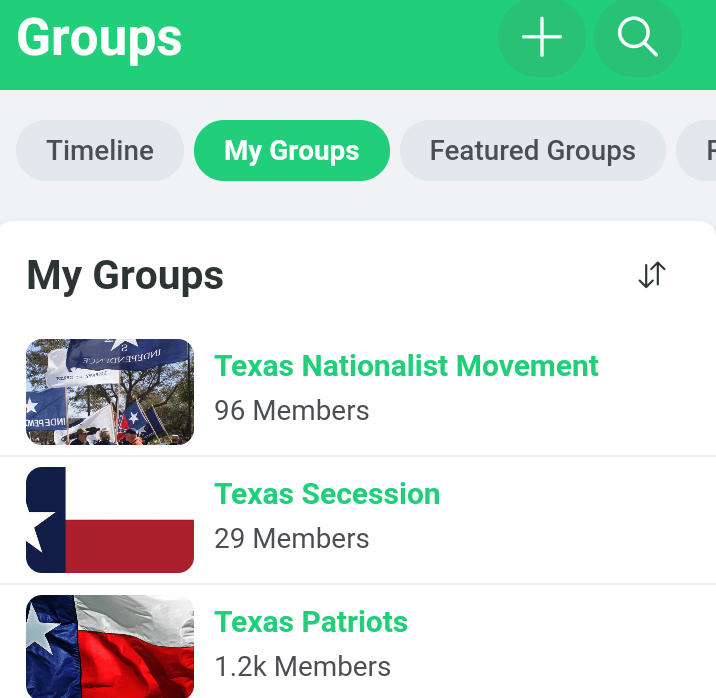Viewport: 716px width, 698px height.
Task: Click the Texas Nationalist Movement title link
Action: pos(406,366)
